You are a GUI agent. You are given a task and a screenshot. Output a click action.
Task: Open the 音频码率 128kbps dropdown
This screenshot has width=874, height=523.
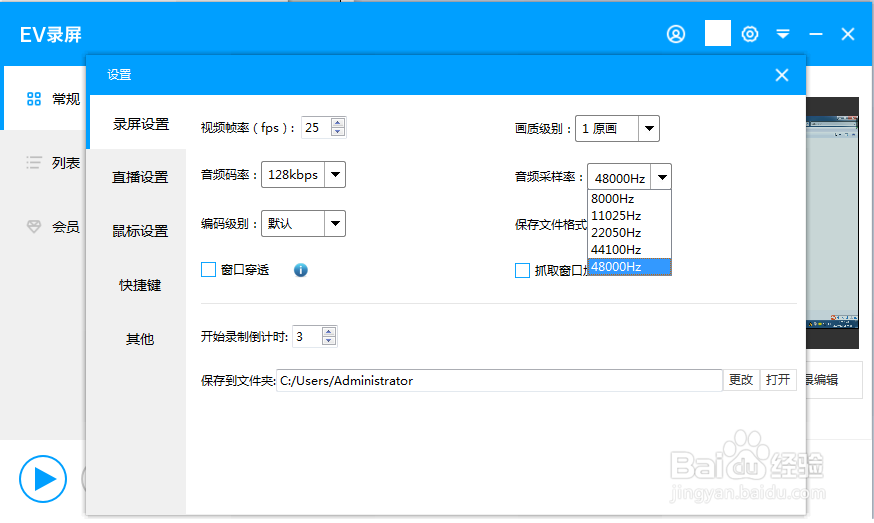pos(335,175)
